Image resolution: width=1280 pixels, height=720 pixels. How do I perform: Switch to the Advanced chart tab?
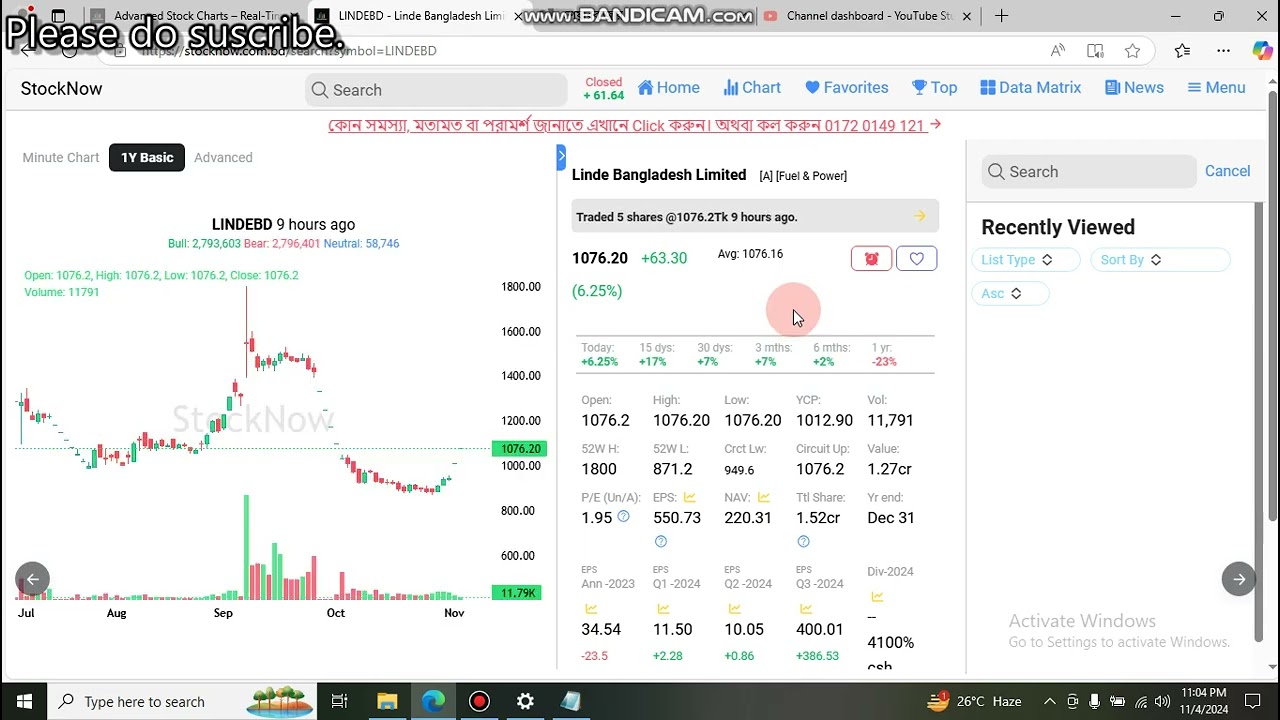point(223,157)
